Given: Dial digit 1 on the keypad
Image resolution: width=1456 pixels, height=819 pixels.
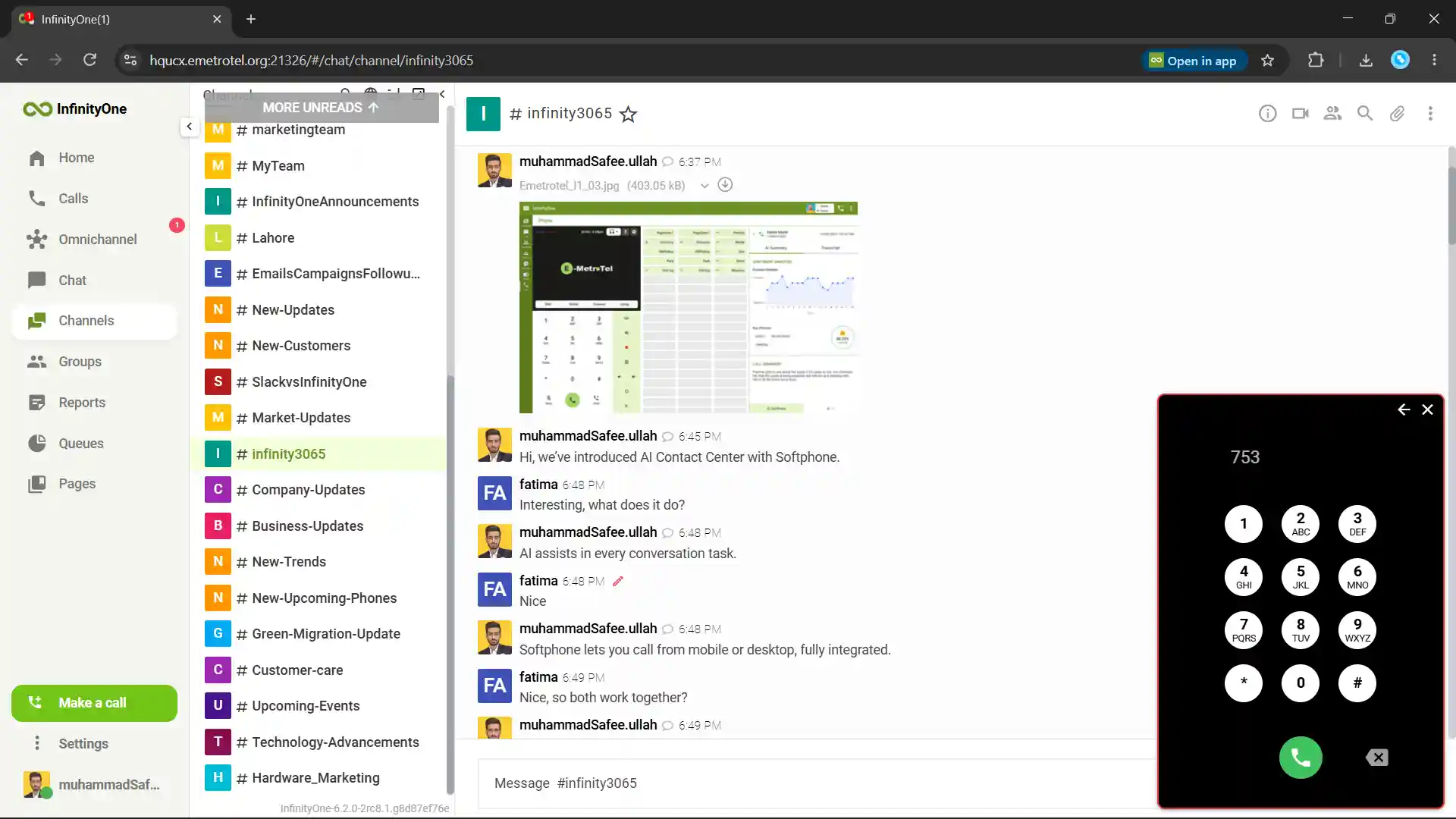Looking at the screenshot, I should pyautogui.click(x=1244, y=524).
